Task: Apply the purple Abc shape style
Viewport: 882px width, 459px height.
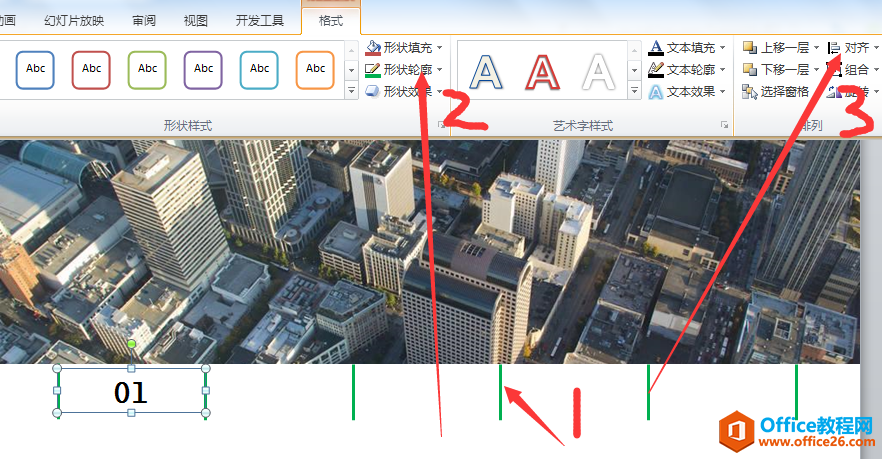Action: point(203,70)
